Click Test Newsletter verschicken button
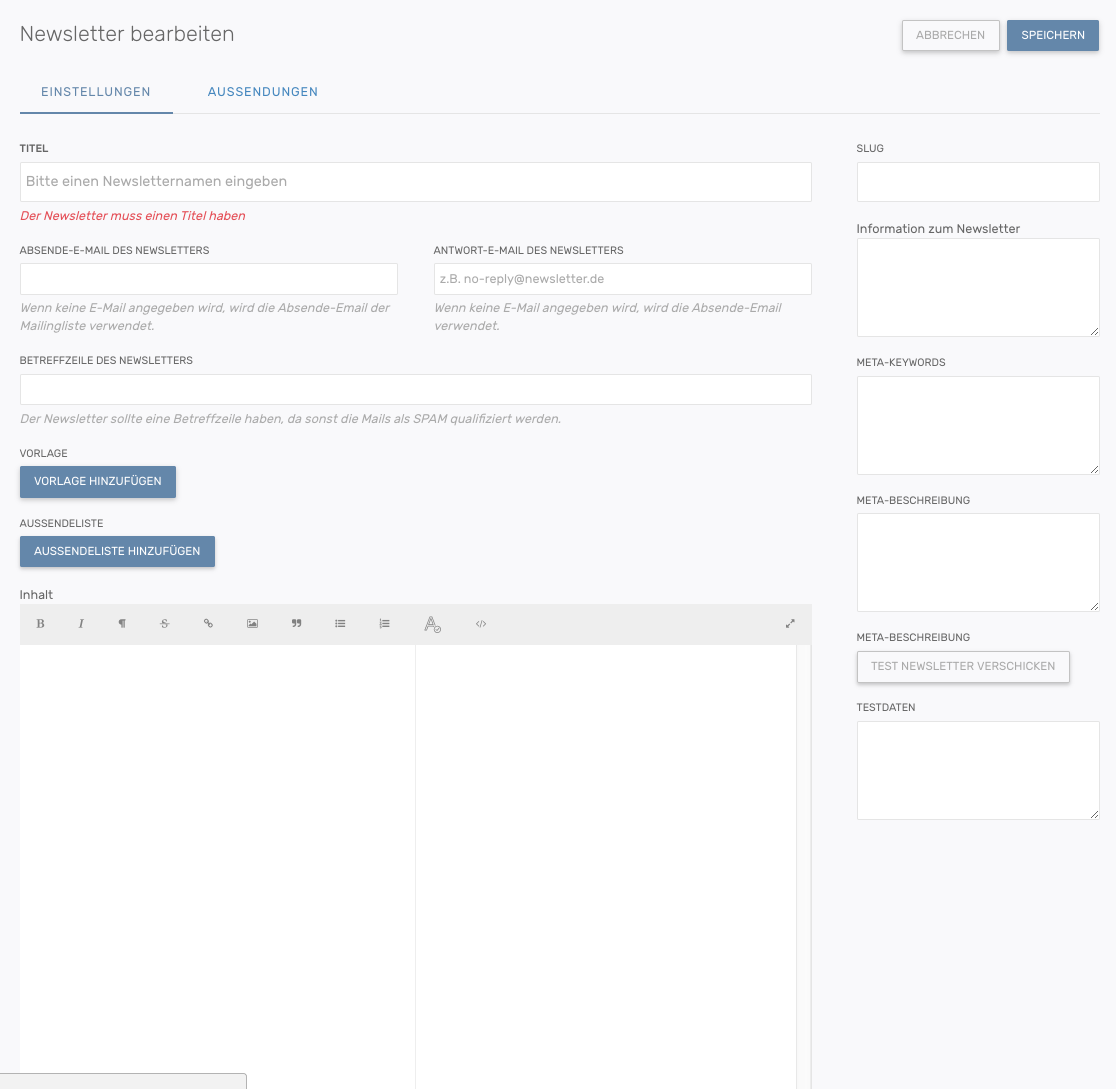Viewport: 1116px width, 1089px height. click(963, 666)
